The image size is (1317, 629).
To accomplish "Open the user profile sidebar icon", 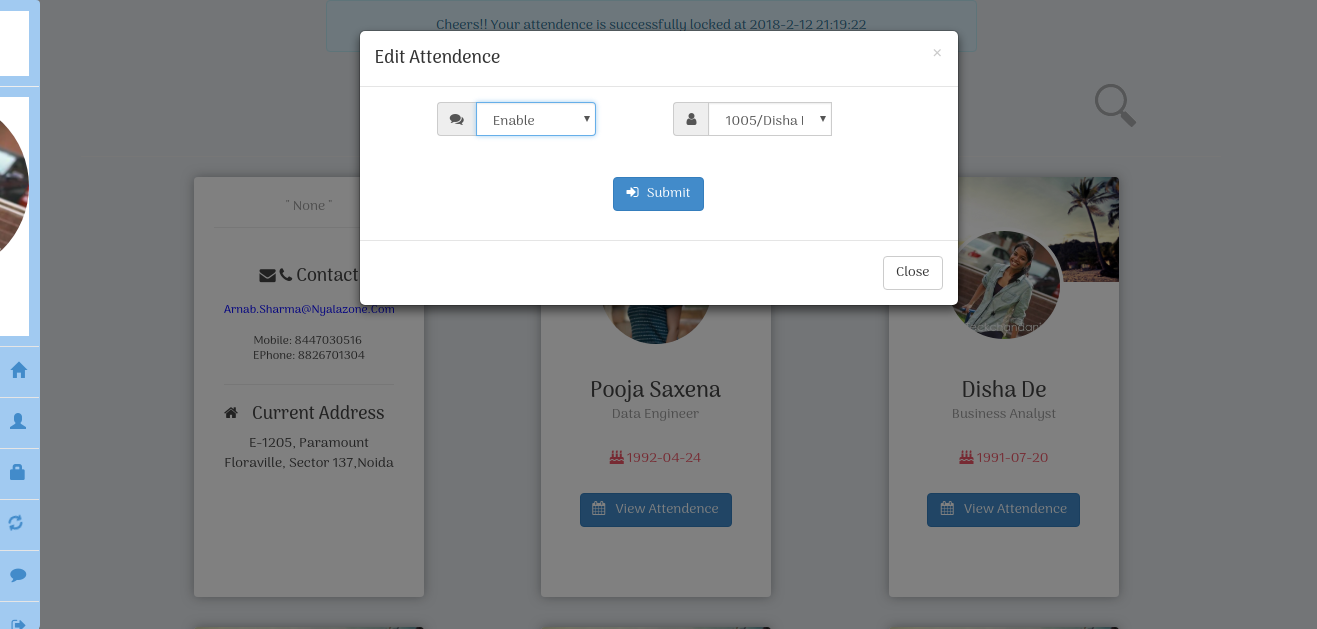I will tap(18, 422).
